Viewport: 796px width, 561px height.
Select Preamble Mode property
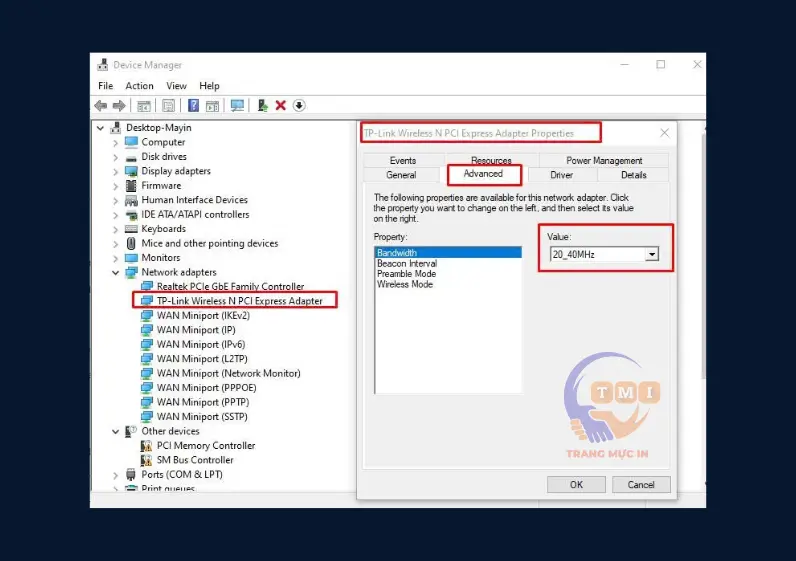click(406, 274)
